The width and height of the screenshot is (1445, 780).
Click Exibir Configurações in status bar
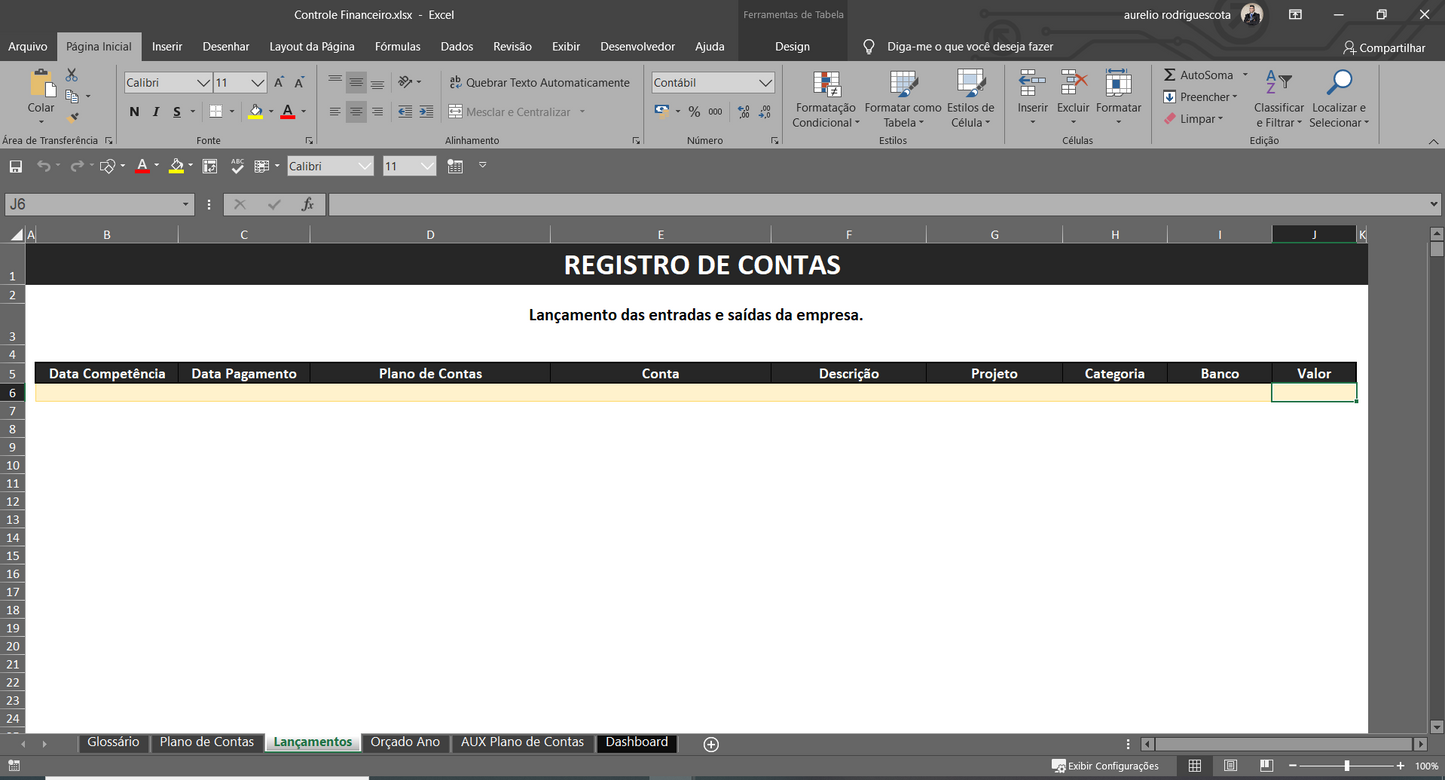tap(1106, 765)
